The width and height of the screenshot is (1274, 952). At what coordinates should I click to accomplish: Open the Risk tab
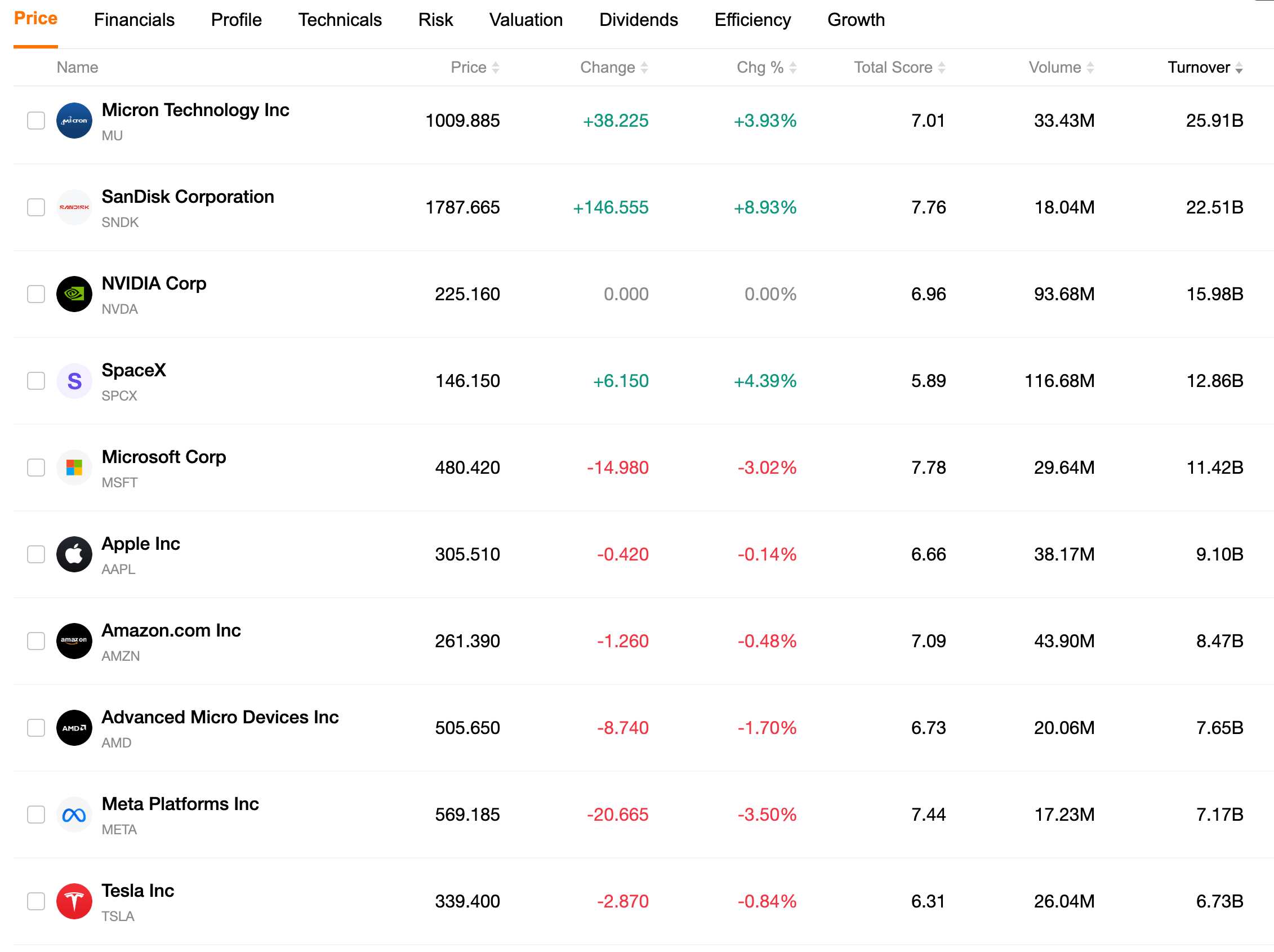[x=435, y=20]
